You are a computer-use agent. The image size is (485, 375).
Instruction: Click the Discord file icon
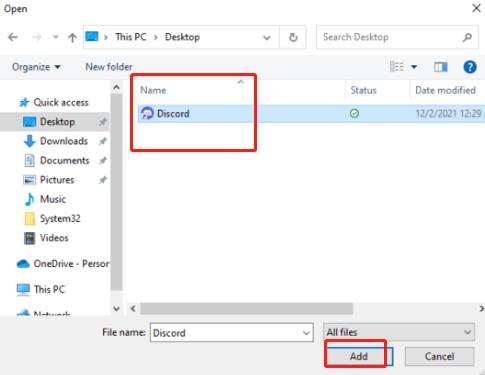[147, 113]
